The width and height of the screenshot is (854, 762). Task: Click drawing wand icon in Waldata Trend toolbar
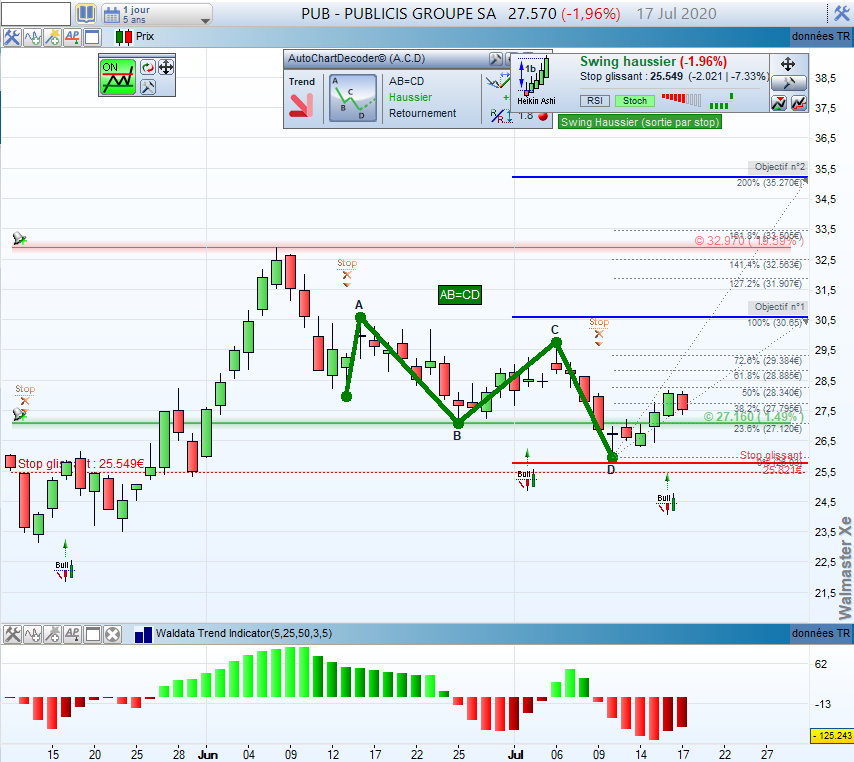point(52,635)
